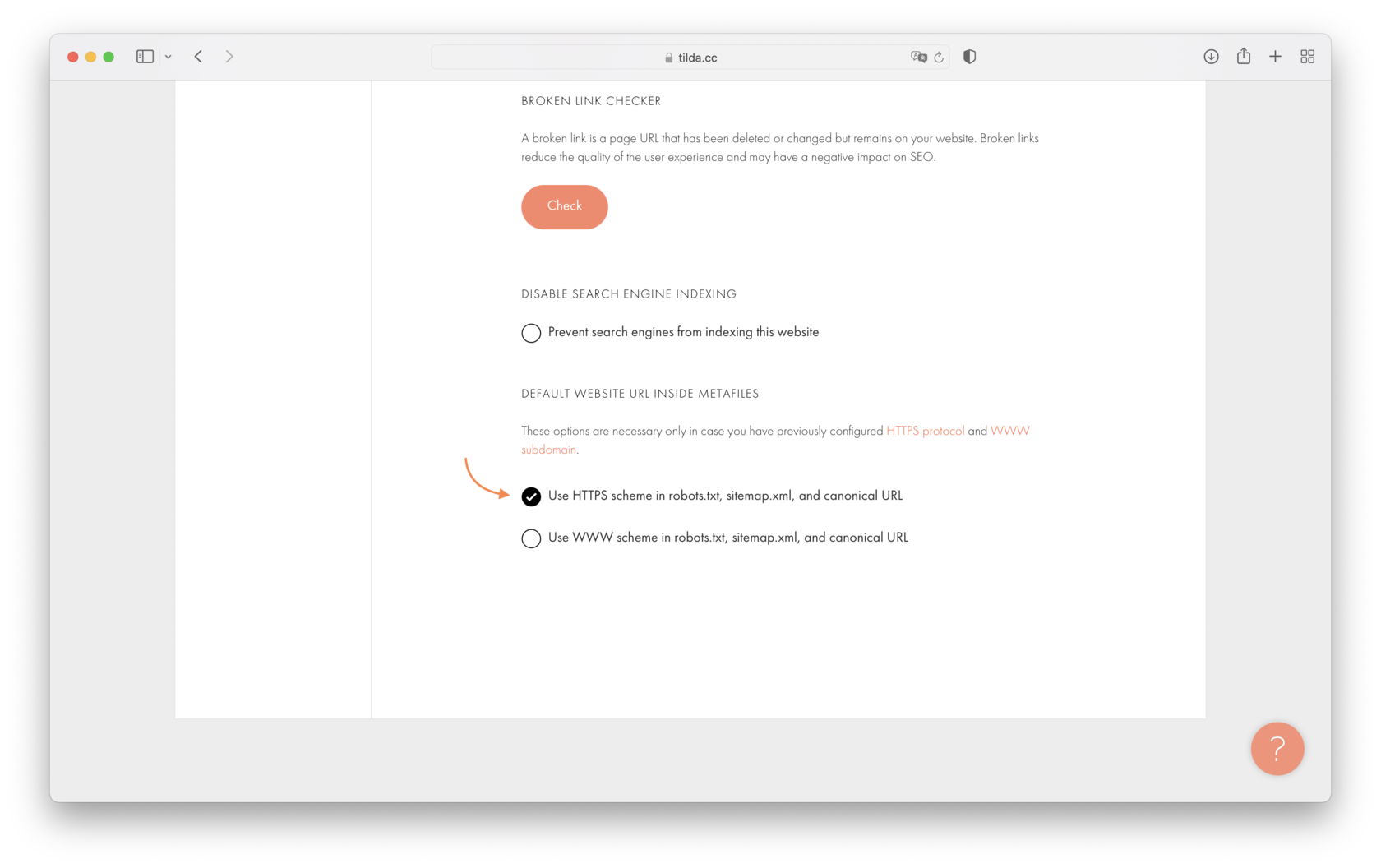The height and width of the screenshot is (868, 1381).
Task: Open a new tab with plus icon
Action: [x=1275, y=57]
